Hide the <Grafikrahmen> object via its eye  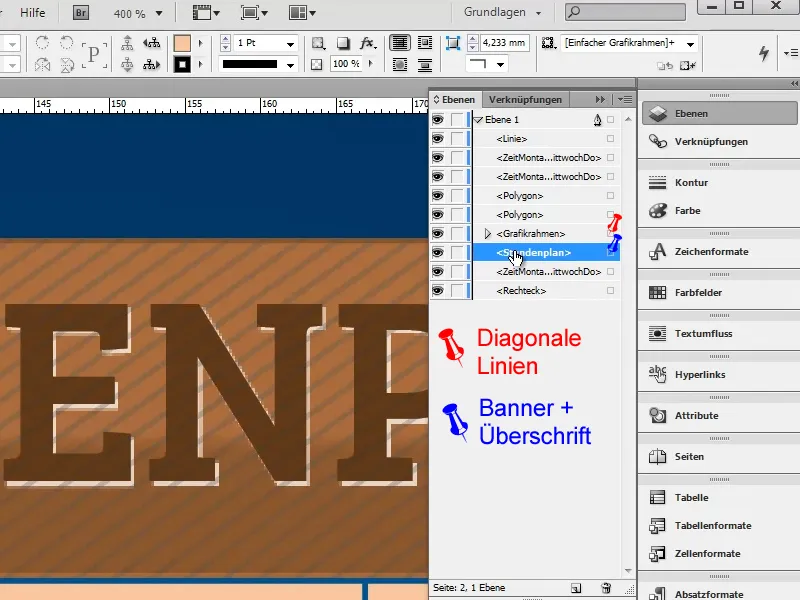click(438, 234)
